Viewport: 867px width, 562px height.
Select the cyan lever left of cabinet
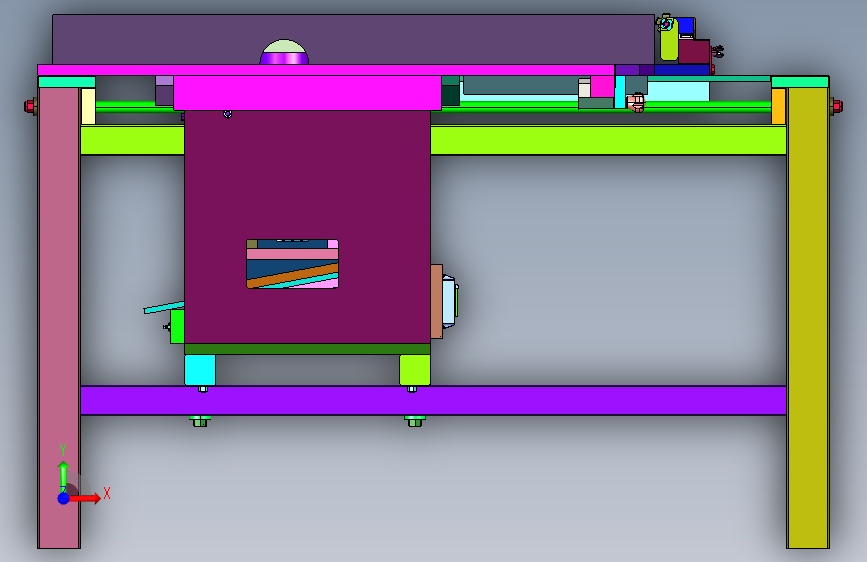point(164,307)
